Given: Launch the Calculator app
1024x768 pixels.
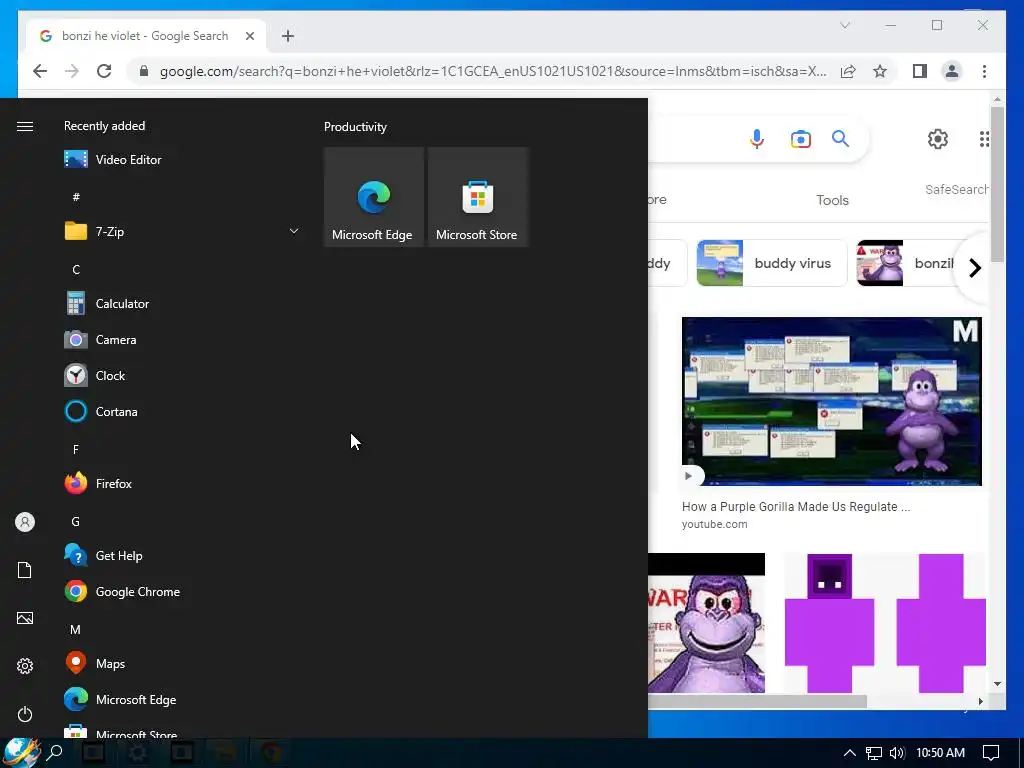Looking at the screenshot, I should pos(106,304).
